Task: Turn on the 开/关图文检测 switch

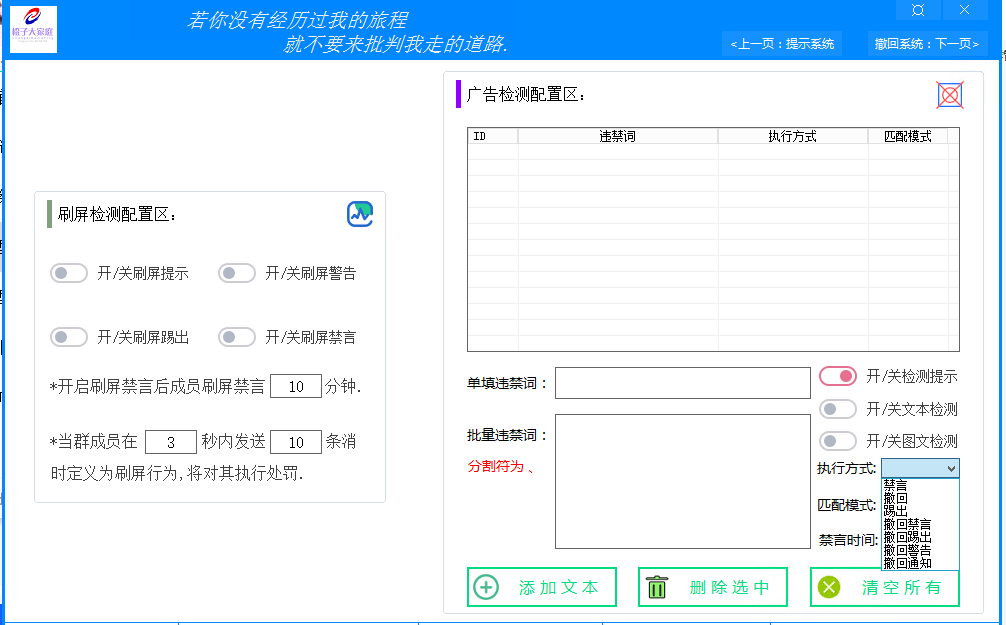Action: tap(837, 441)
